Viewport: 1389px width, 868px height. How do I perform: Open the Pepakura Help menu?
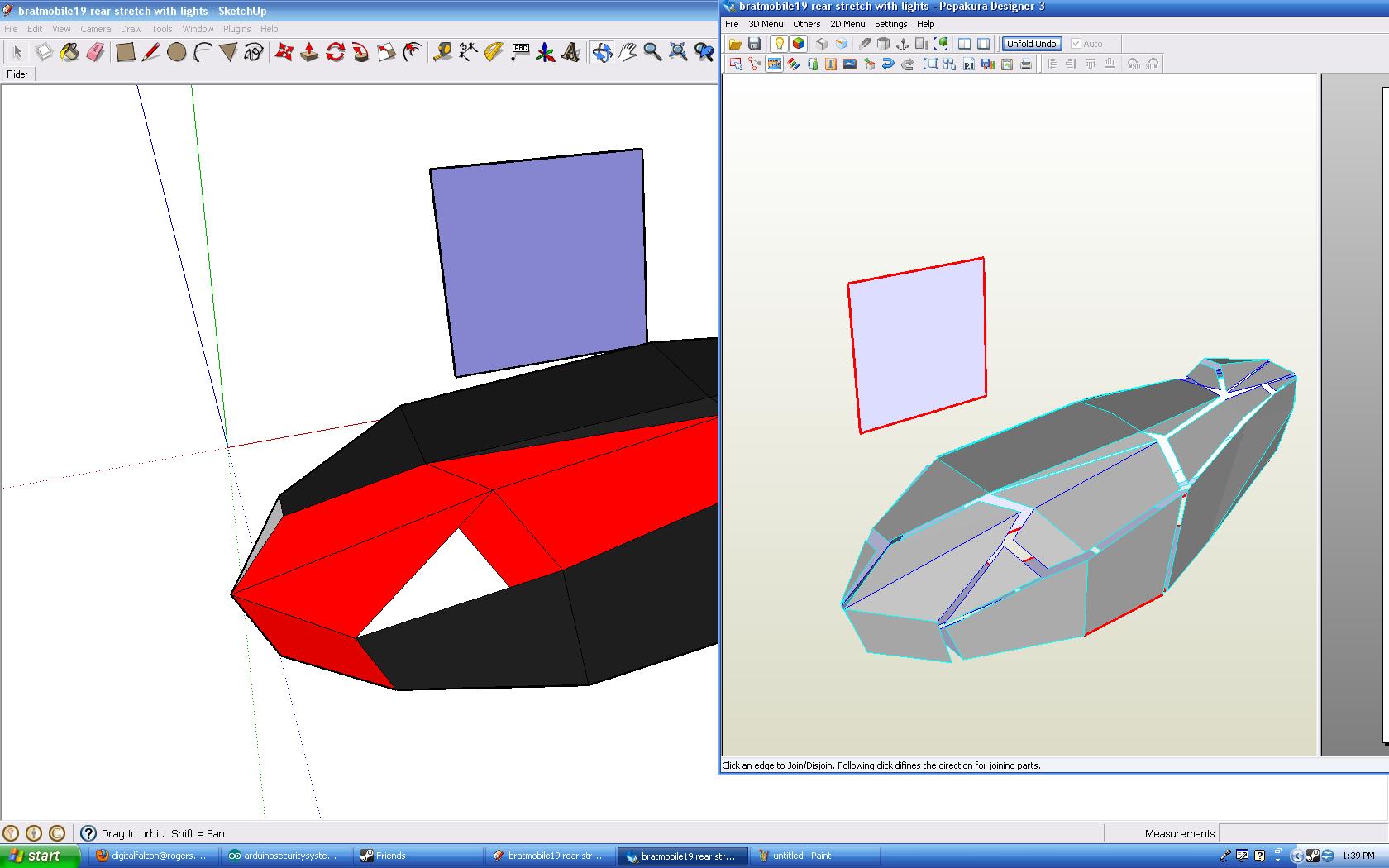925,24
